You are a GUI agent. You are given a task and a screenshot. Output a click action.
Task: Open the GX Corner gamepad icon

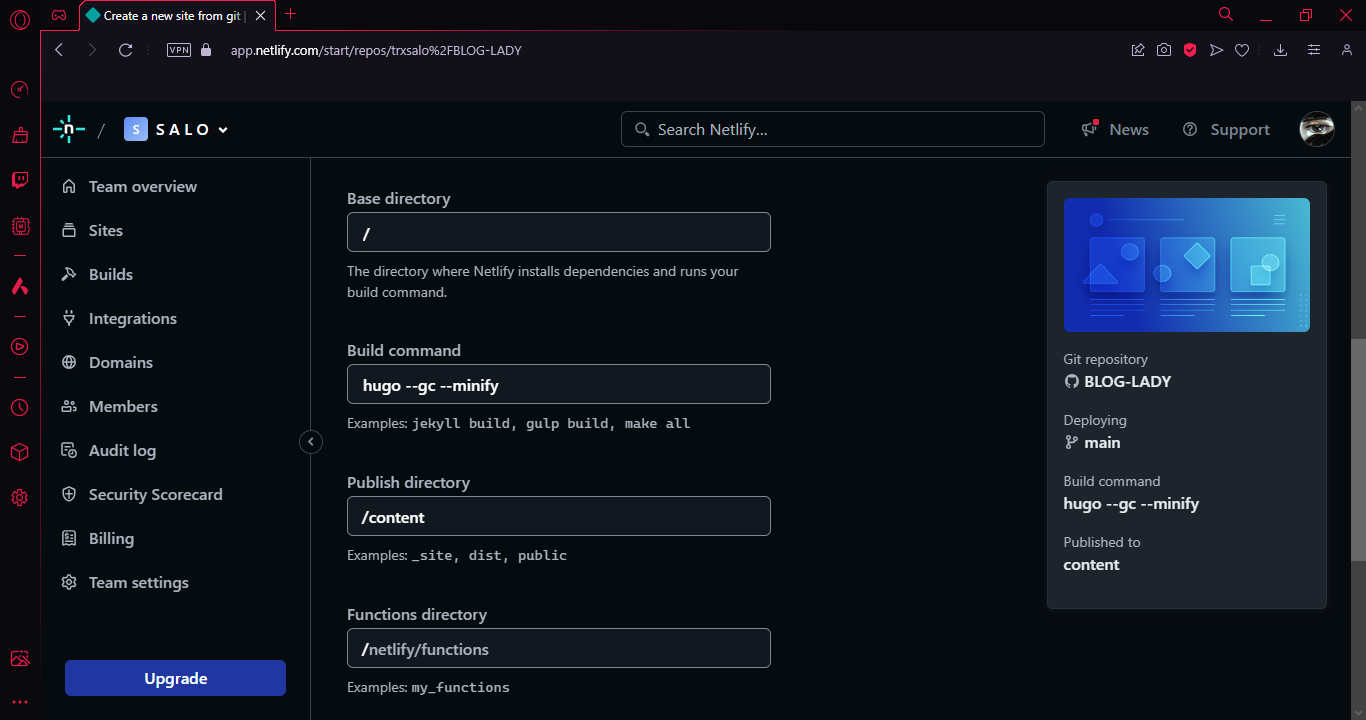pyautogui.click(x=60, y=15)
